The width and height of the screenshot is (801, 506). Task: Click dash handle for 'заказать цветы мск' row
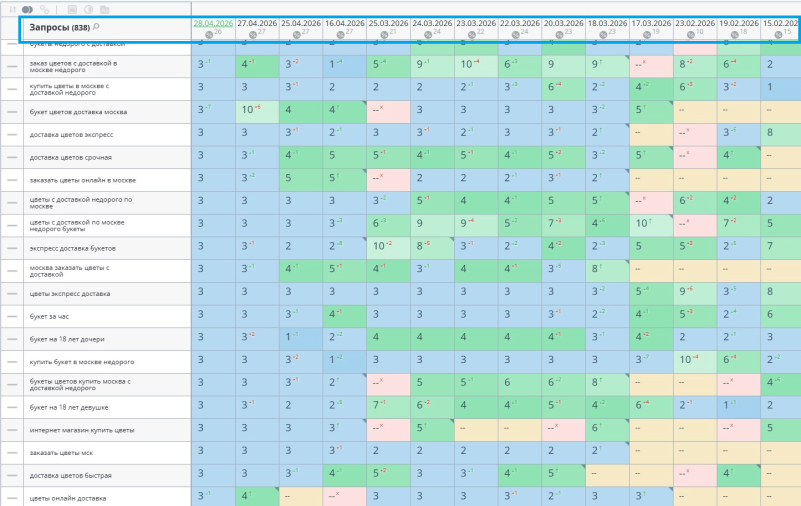point(12,453)
